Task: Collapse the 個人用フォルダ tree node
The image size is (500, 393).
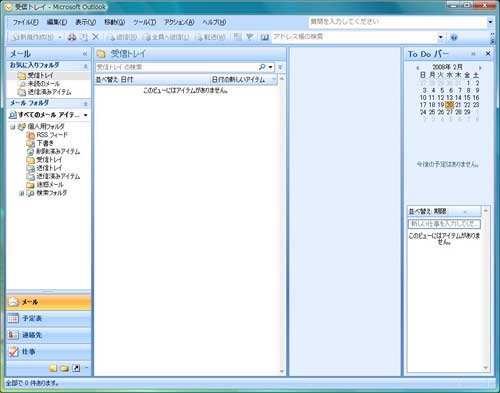Action: click(x=13, y=127)
